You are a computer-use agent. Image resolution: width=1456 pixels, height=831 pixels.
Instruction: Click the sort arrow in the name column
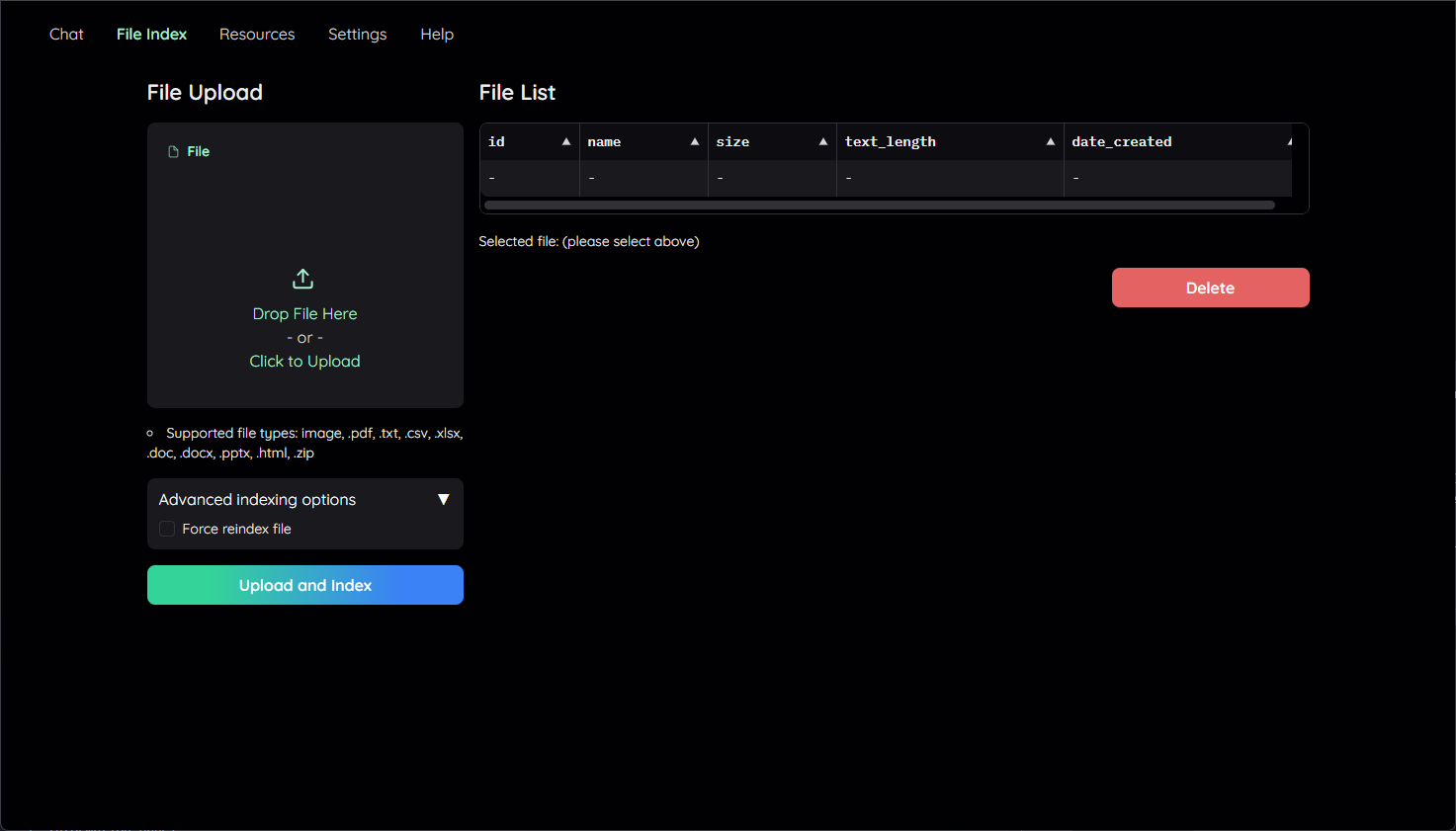695,142
